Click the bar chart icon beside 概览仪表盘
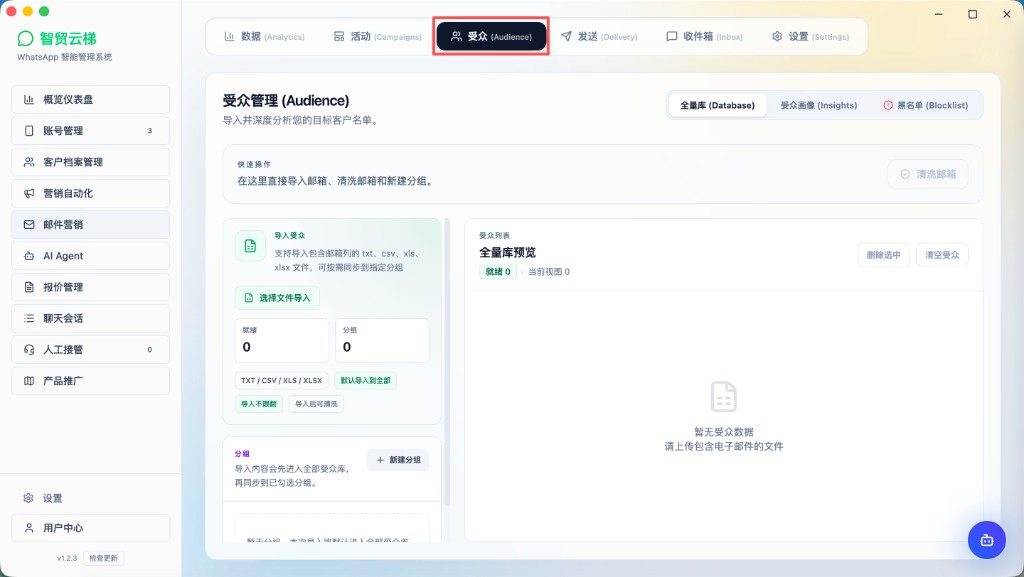 [x=29, y=99]
